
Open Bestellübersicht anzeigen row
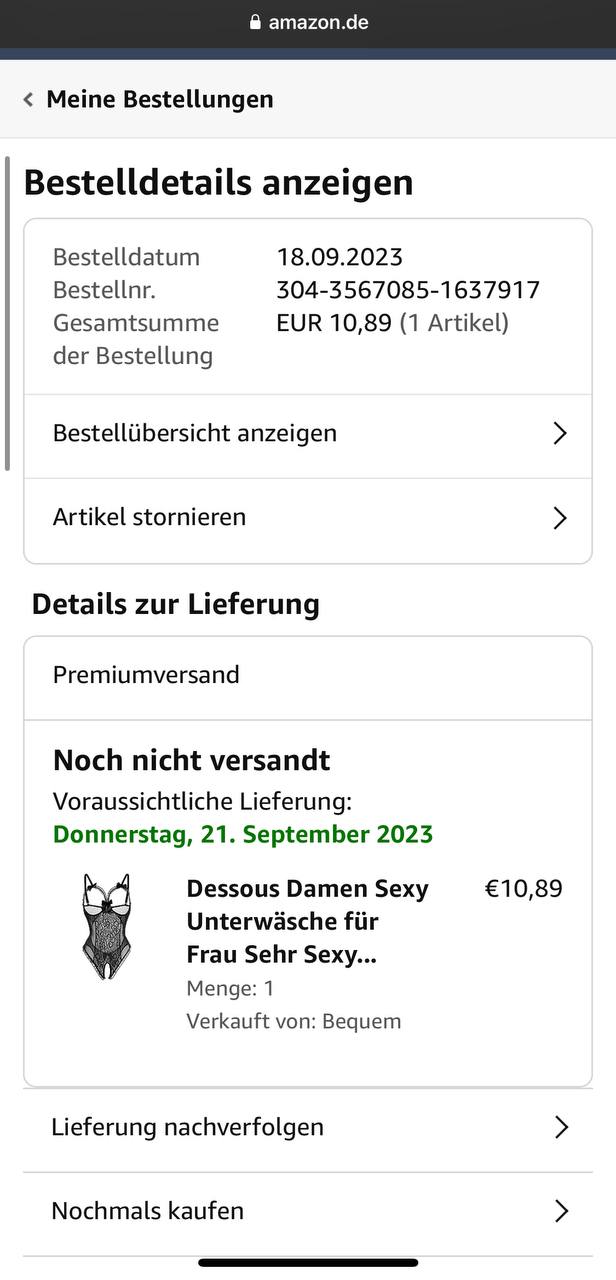tap(195, 433)
